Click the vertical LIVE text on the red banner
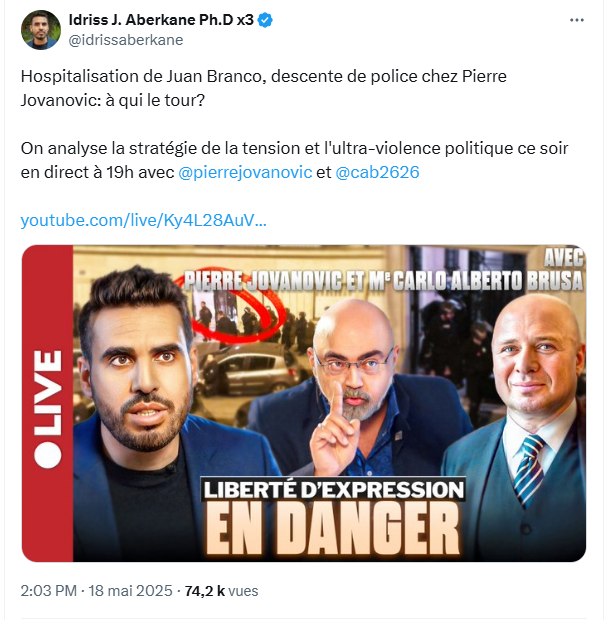 48,393
